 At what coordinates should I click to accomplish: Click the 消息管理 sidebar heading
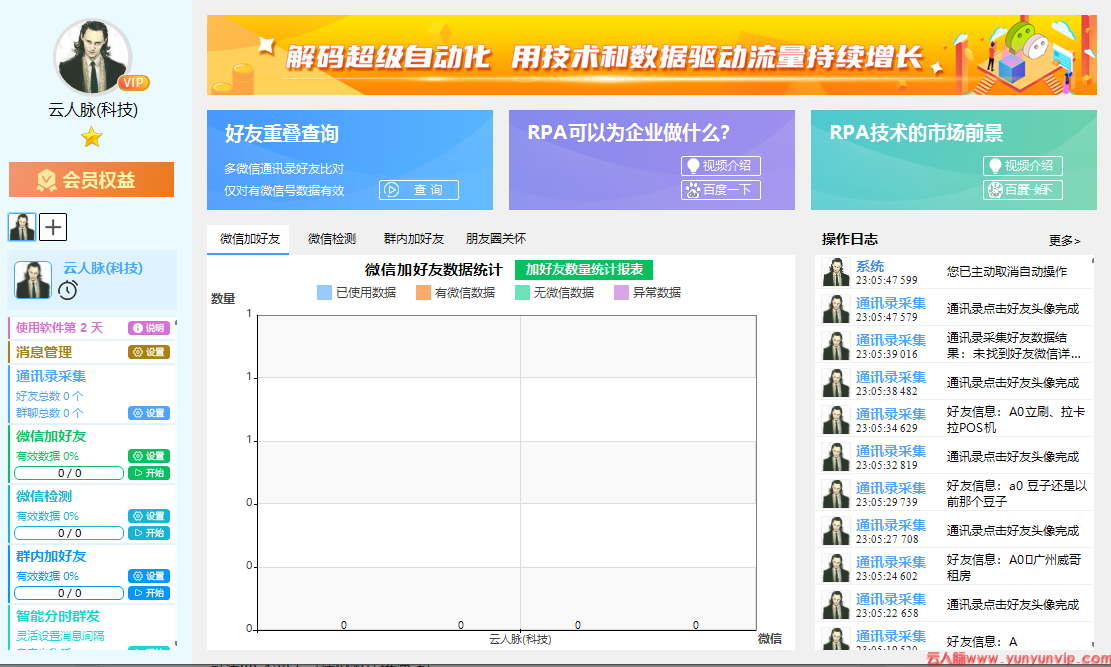[44, 352]
